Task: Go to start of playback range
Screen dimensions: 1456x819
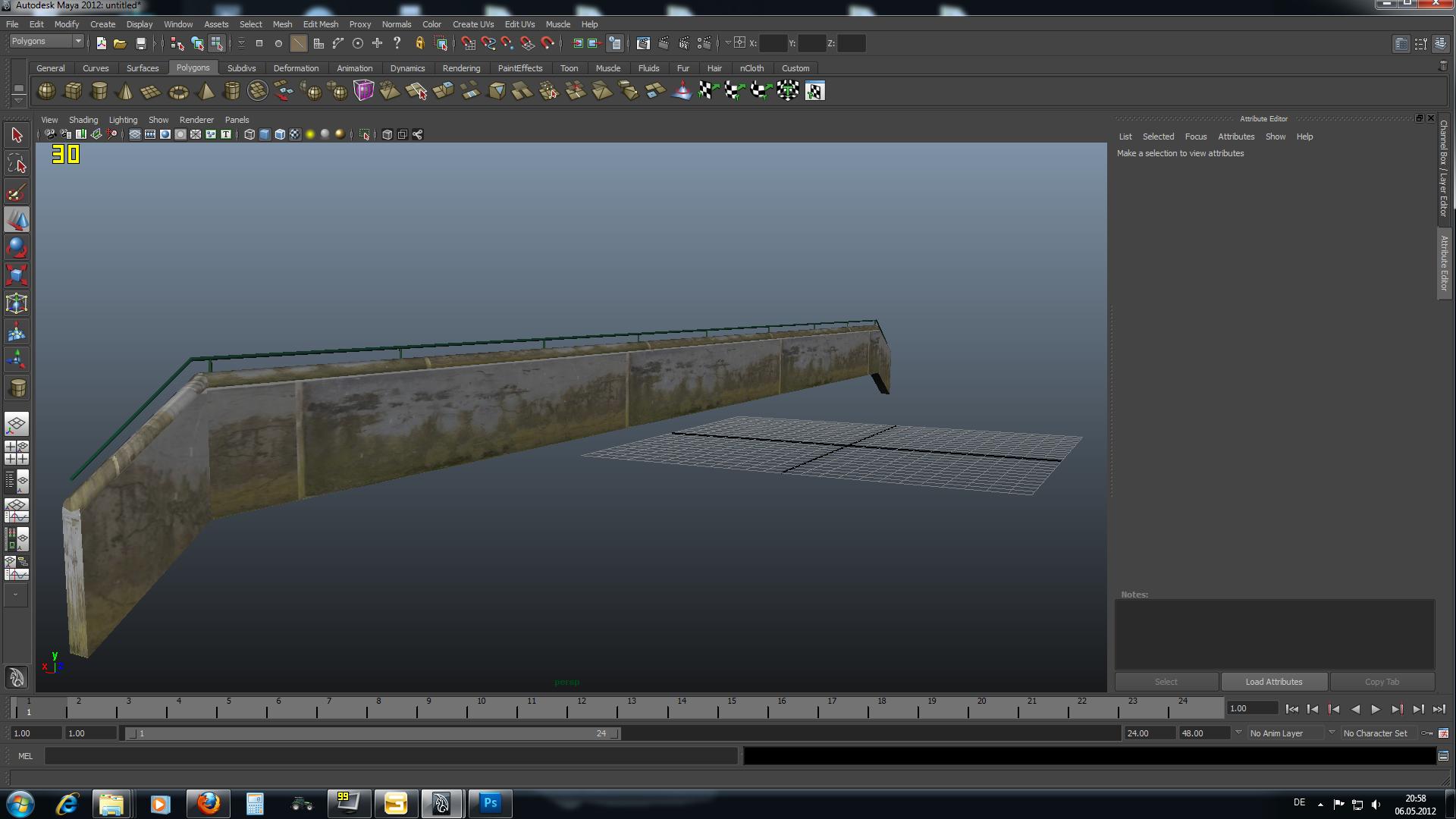Action: pos(1292,709)
